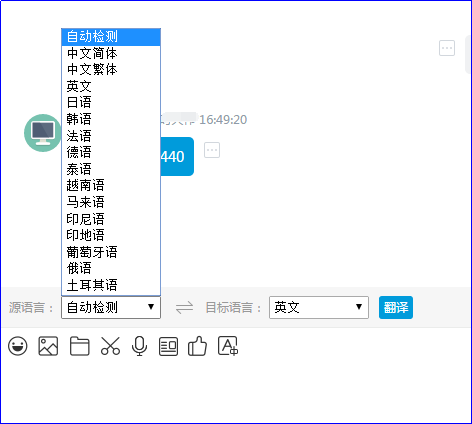Open the emoji picker icon
The height and width of the screenshot is (424, 472).
click(18, 346)
